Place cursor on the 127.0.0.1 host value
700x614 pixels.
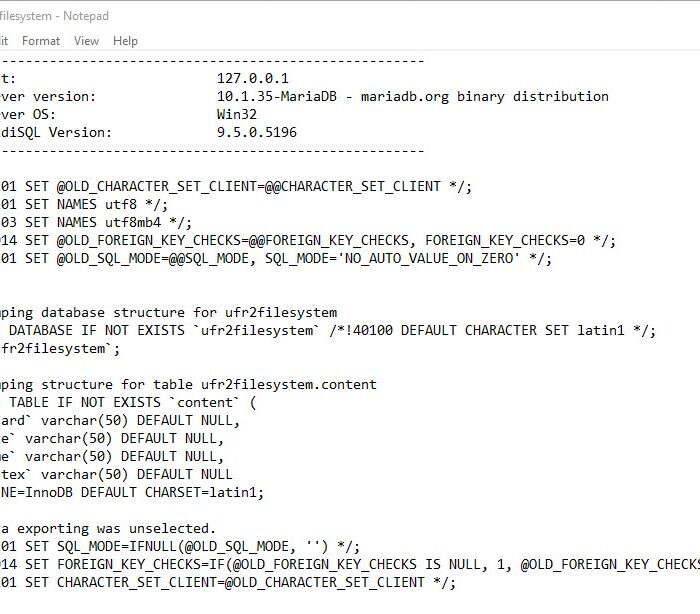(253, 79)
